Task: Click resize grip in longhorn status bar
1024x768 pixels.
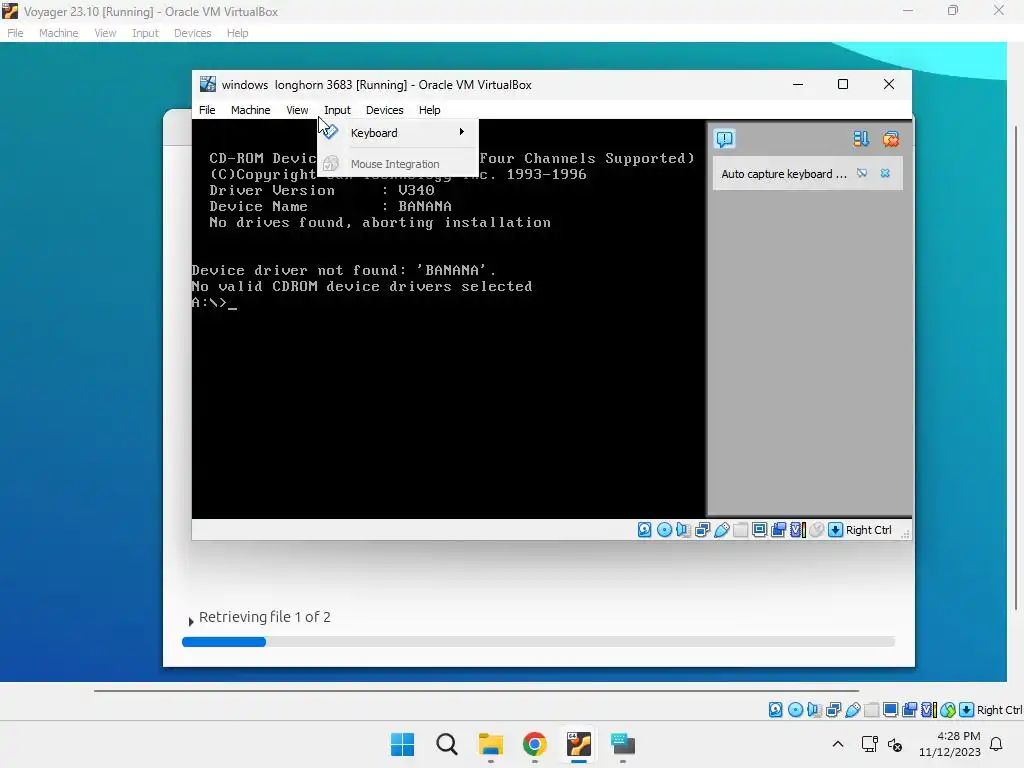Action: [x=905, y=534]
